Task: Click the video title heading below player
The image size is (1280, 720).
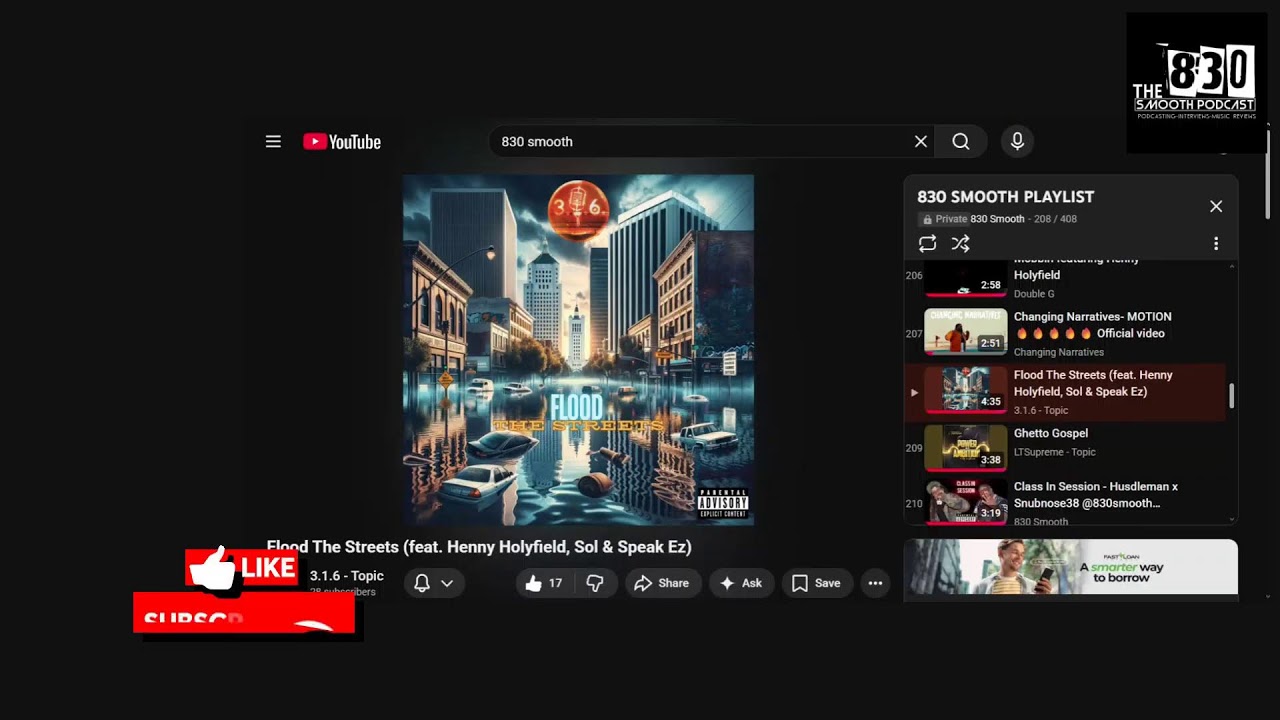Action: 479,547
